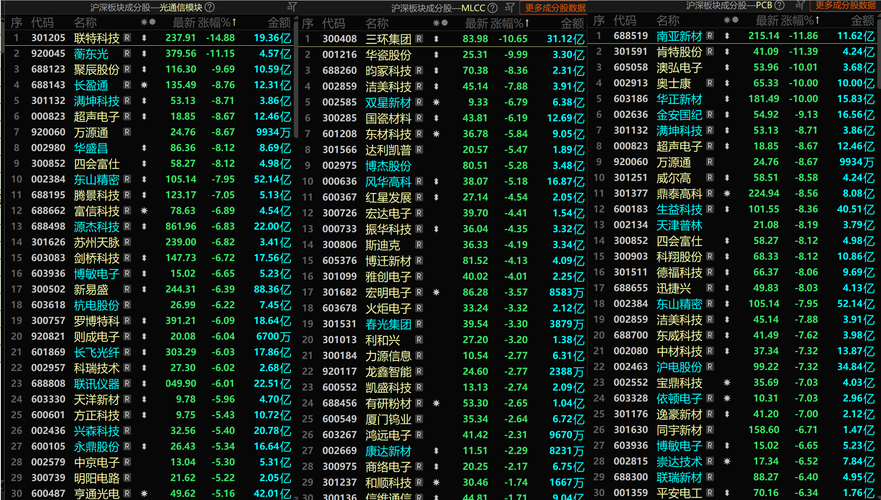Select stock 衡东光 in 光通信模块 list

pyautogui.click(x=91, y=53)
